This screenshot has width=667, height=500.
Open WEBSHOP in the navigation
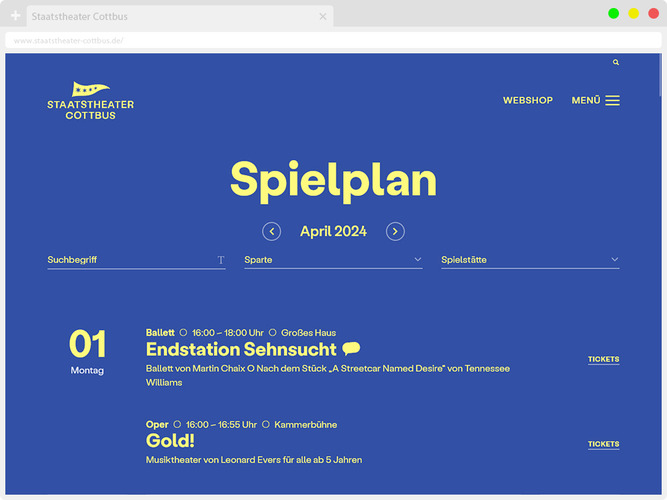tap(527, 101)
